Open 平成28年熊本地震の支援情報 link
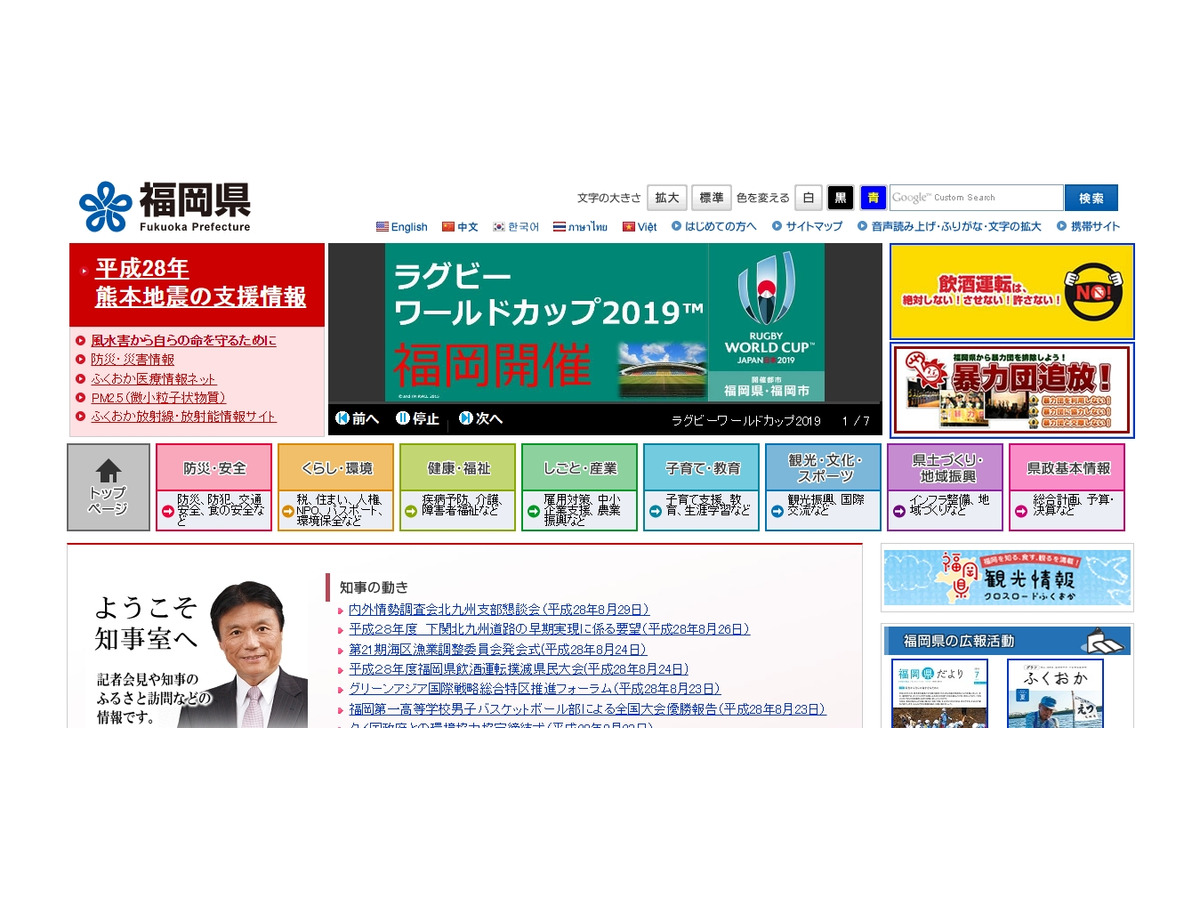Screen dimensions: 1200x900 [x=197, y=287]
